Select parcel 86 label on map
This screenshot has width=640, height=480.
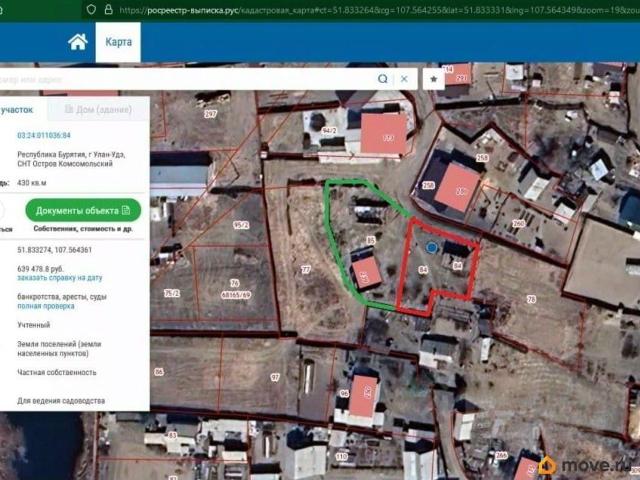[x=159, y=372]
